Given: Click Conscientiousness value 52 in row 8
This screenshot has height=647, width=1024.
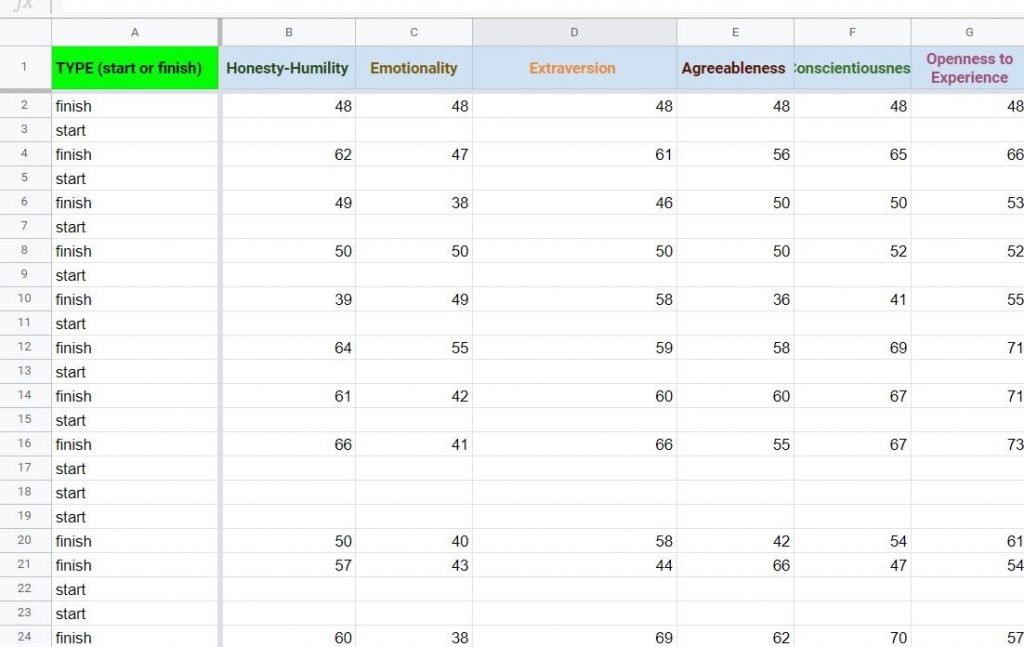Looking at the screenshot, I should pos(852,251).
